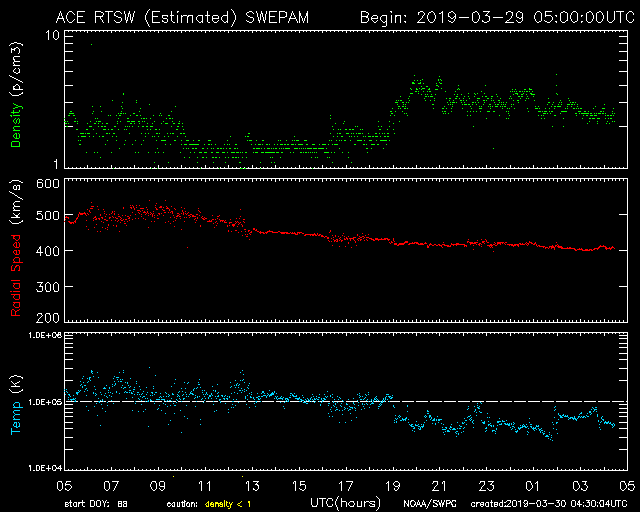Click the red Radial Speed (km/s) axis label
The width and height of the screenshot is (640, 512).
(16, 250)
